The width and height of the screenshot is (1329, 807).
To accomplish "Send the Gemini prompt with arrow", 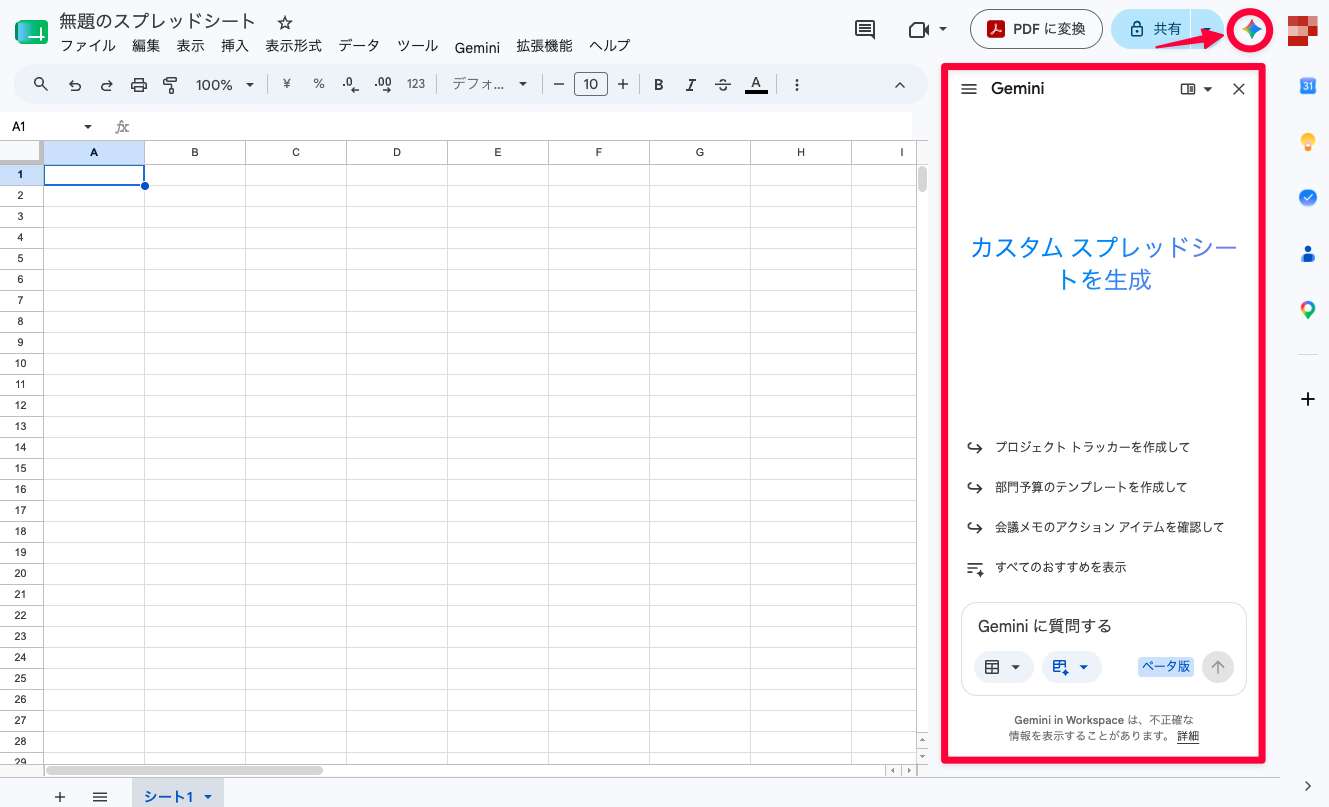I will click(1218, 667).
